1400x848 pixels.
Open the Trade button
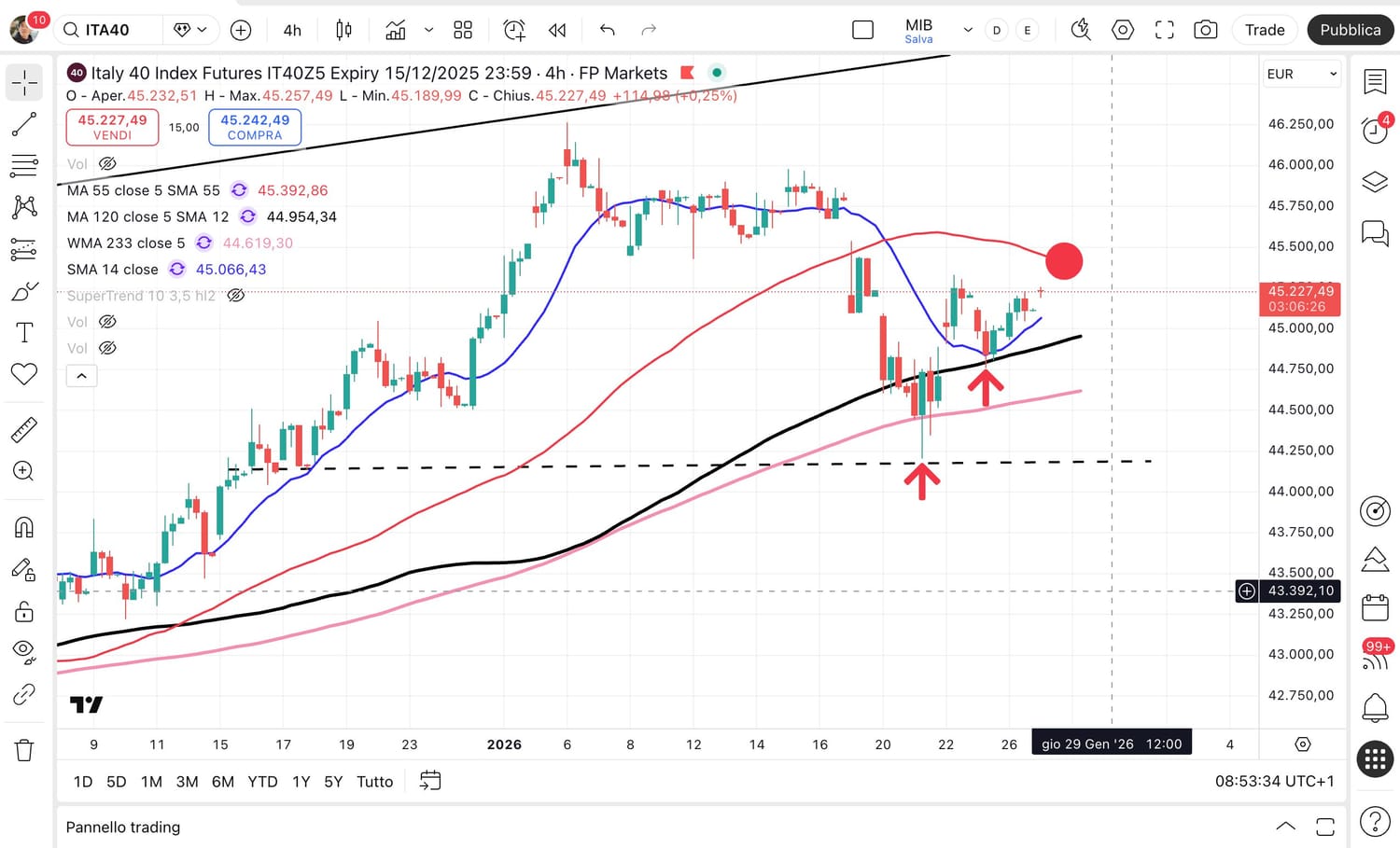(x=1265, y=30)
